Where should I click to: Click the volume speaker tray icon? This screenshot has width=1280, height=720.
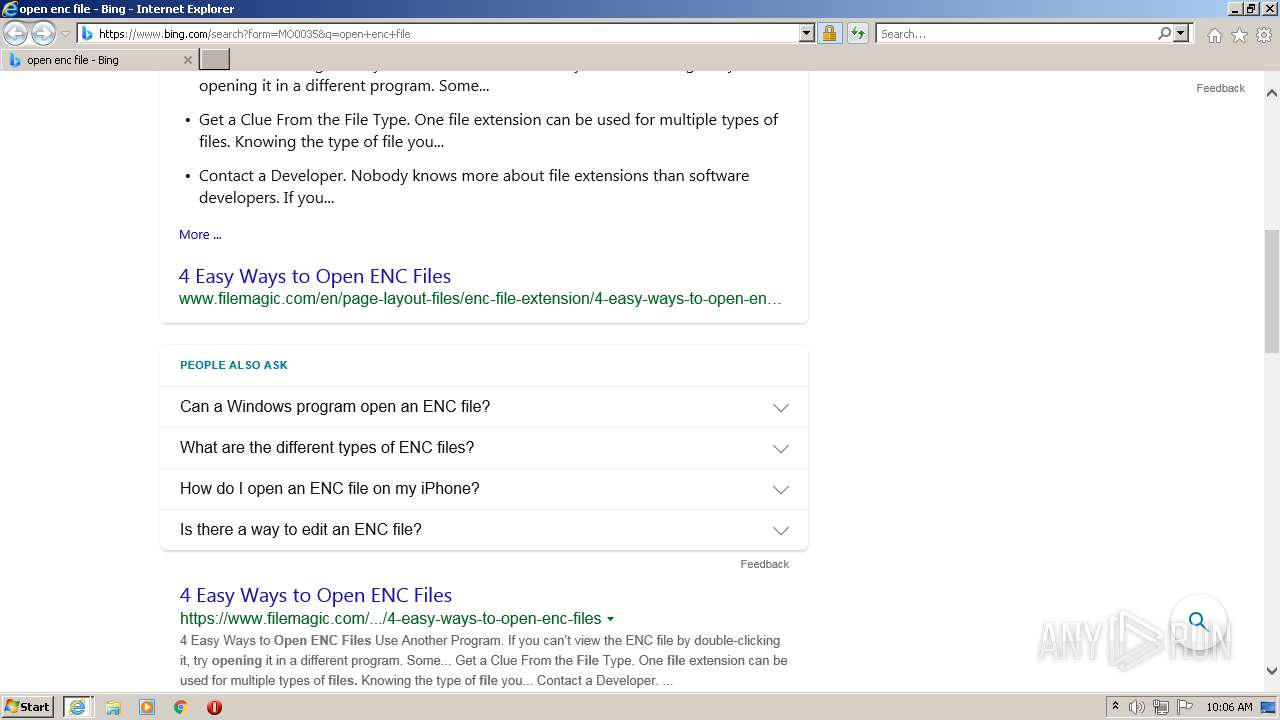click(1137, 707)
